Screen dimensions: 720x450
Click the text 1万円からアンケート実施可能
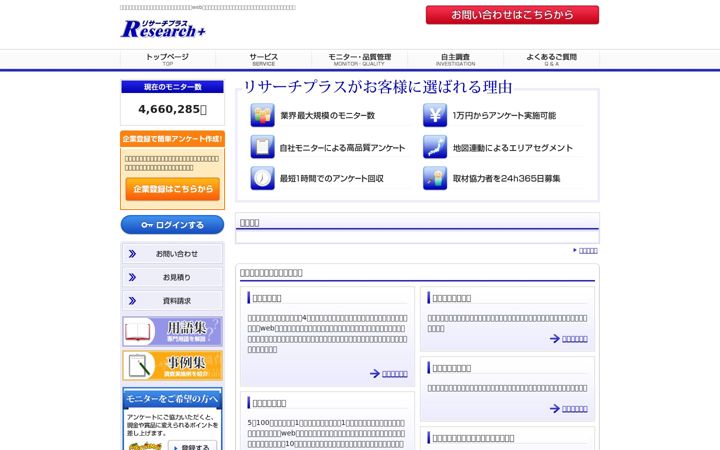(x=504, y=116)
